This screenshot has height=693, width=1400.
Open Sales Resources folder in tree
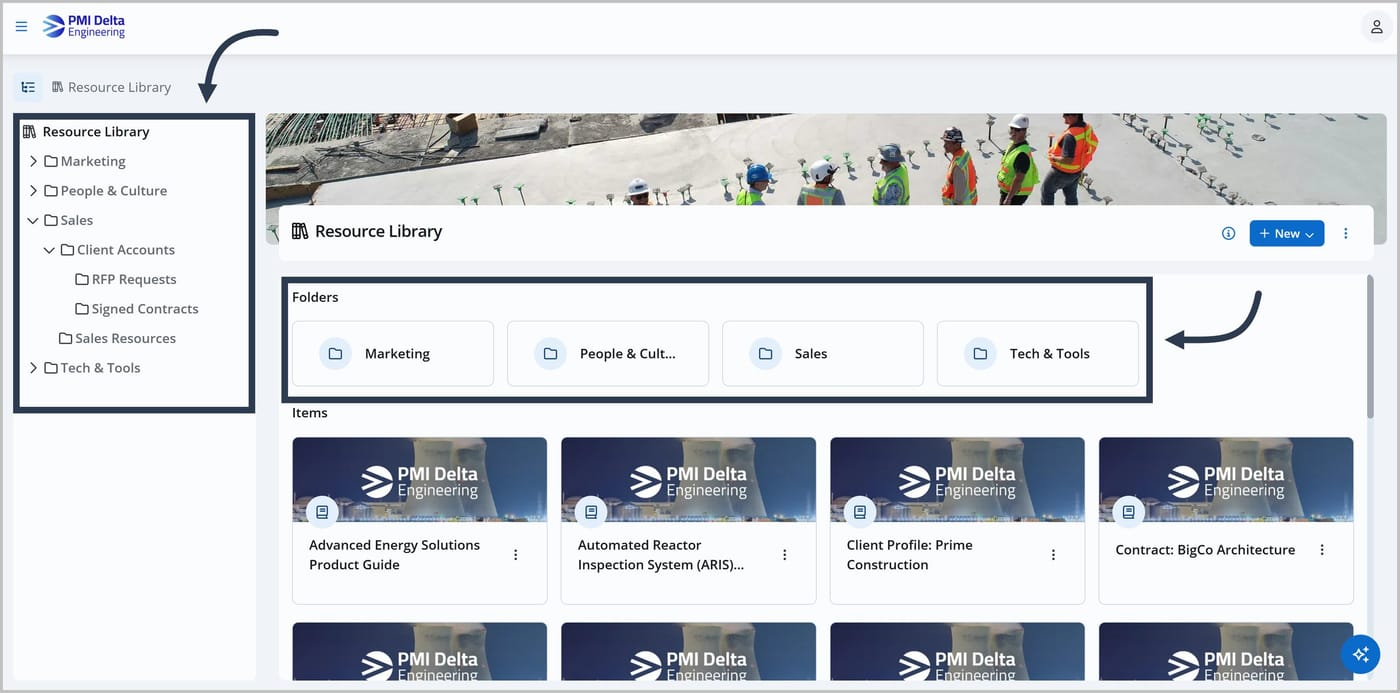coord(117,338)
